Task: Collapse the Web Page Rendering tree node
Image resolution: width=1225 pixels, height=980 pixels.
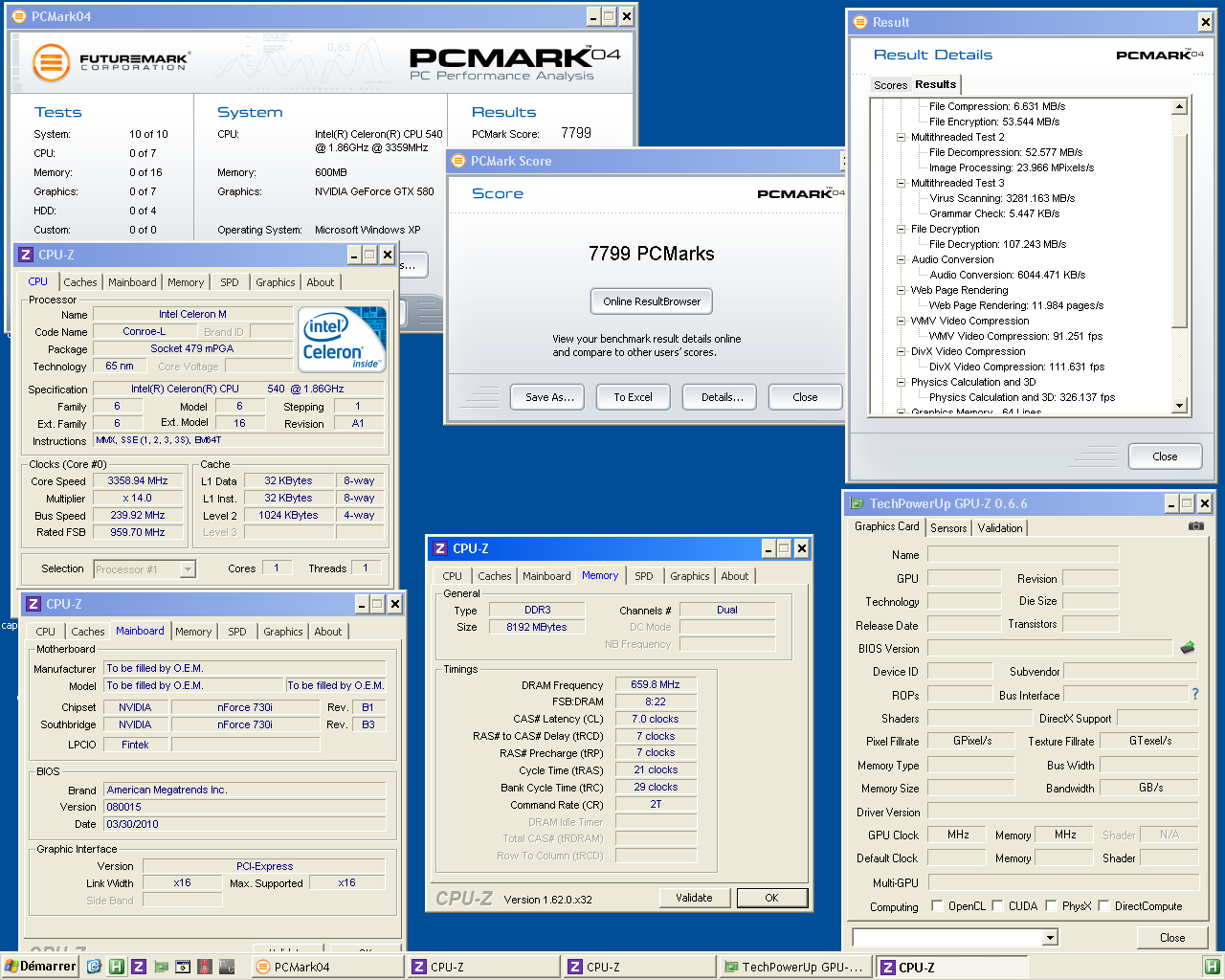Action: click(901, 290)
